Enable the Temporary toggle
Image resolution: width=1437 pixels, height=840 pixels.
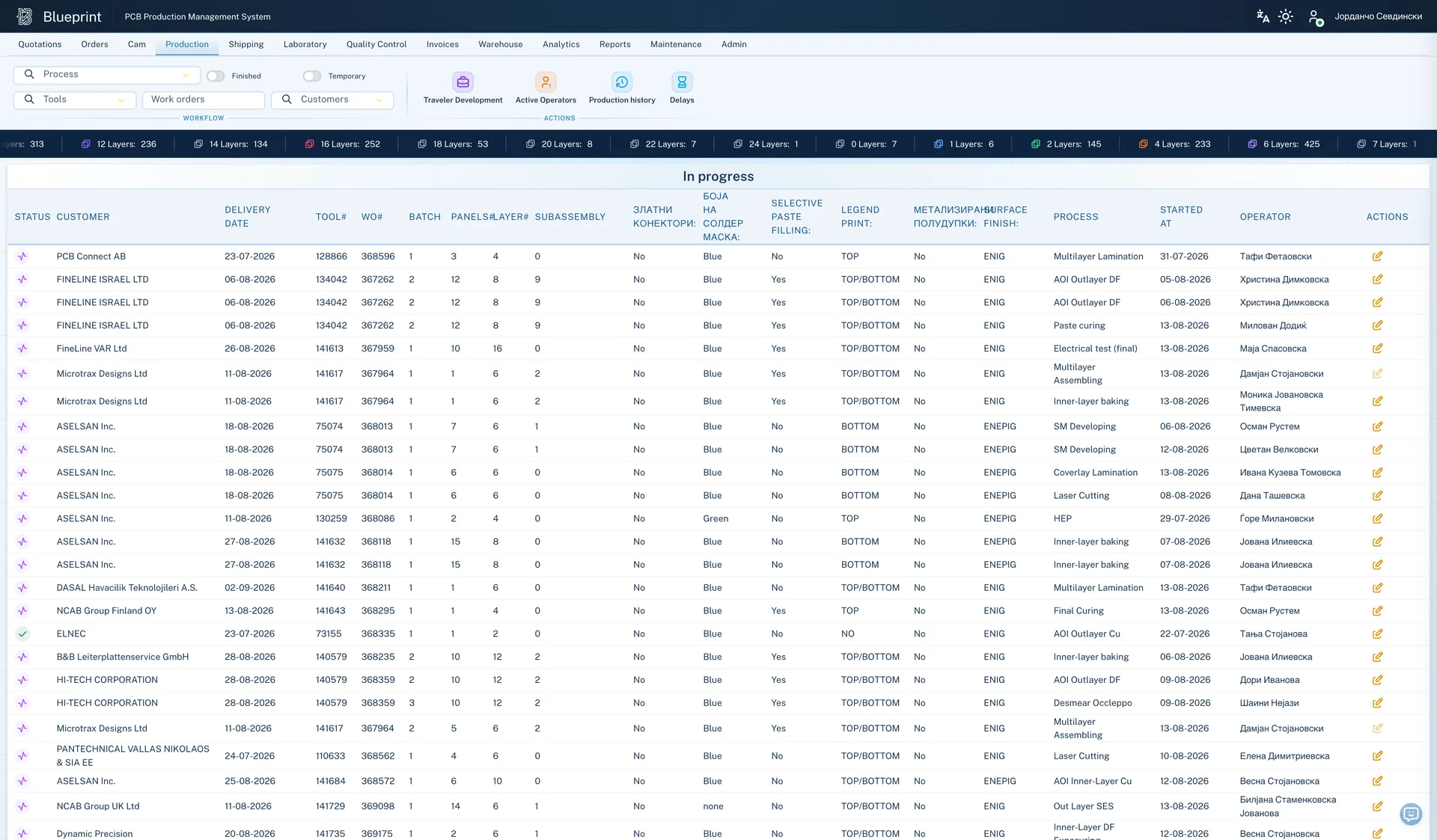click(x=312, y=76)
